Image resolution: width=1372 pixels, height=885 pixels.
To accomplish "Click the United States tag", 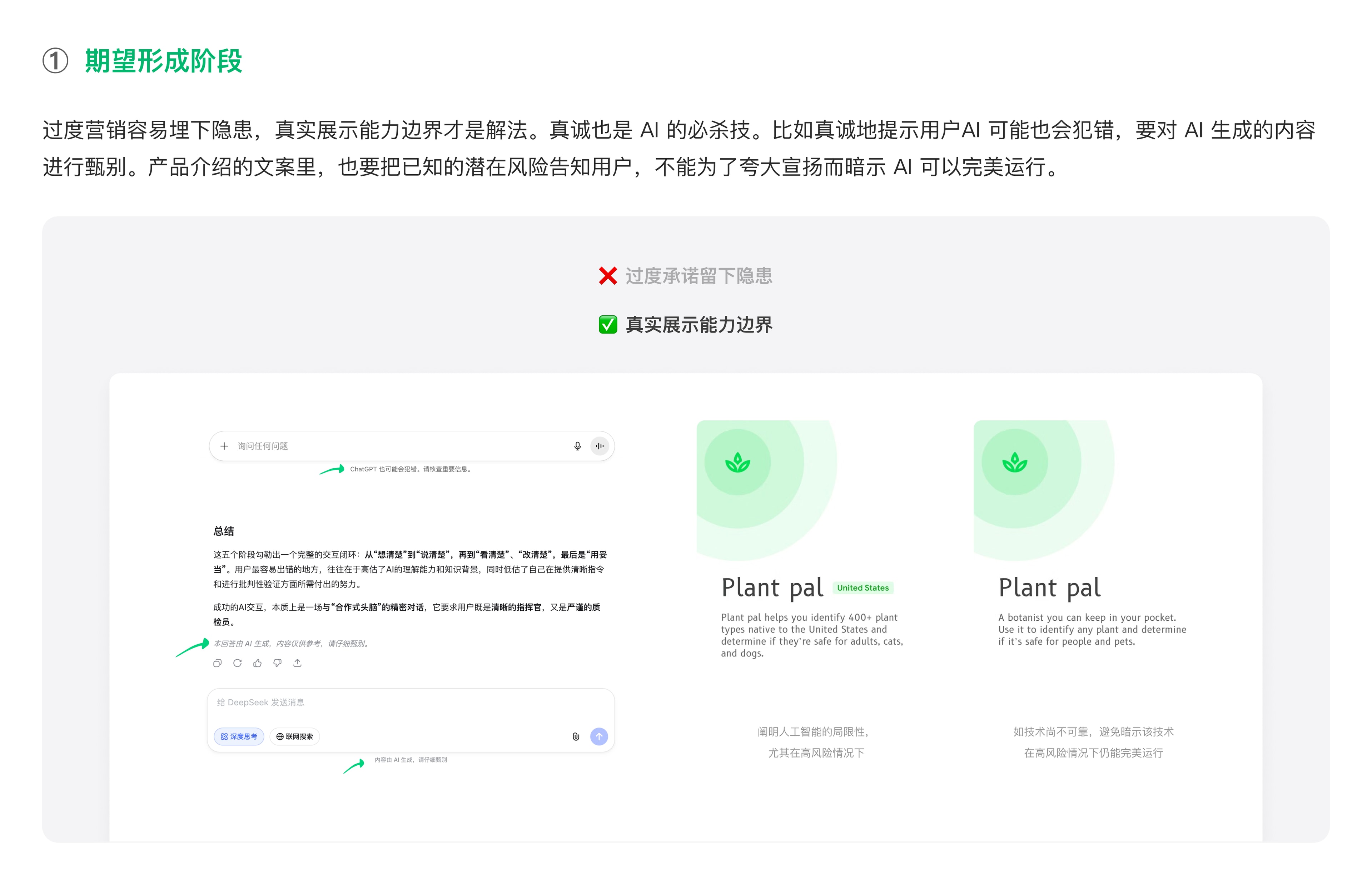I will coord(863,588).
